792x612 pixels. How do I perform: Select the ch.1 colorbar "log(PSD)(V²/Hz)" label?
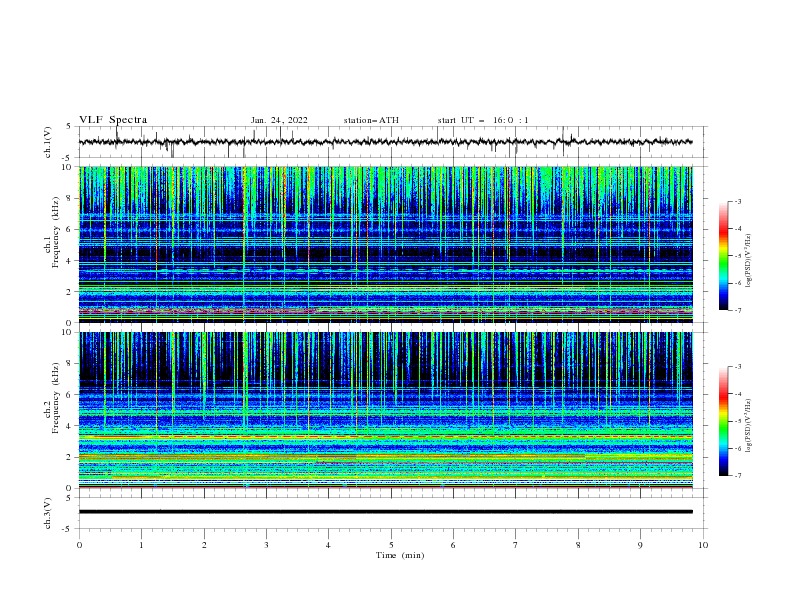tap(748, 261)
